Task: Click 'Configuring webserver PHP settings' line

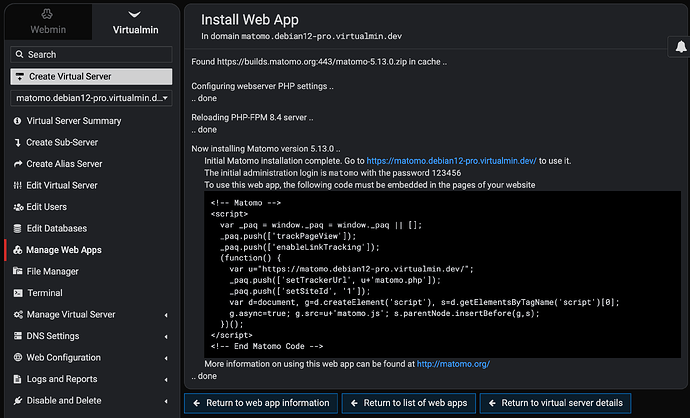Action: pyautogui.click(x=262, y=86)
